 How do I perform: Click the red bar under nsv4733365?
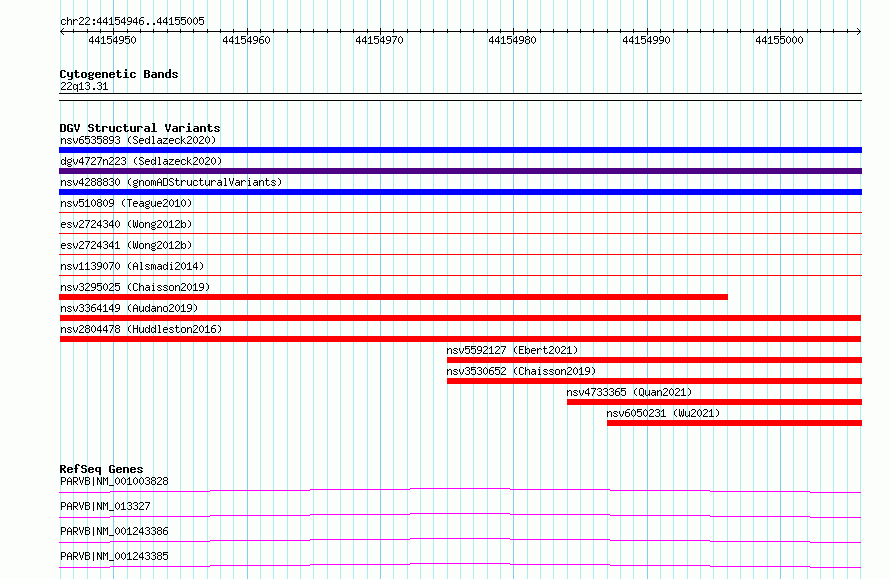[714, 402]
